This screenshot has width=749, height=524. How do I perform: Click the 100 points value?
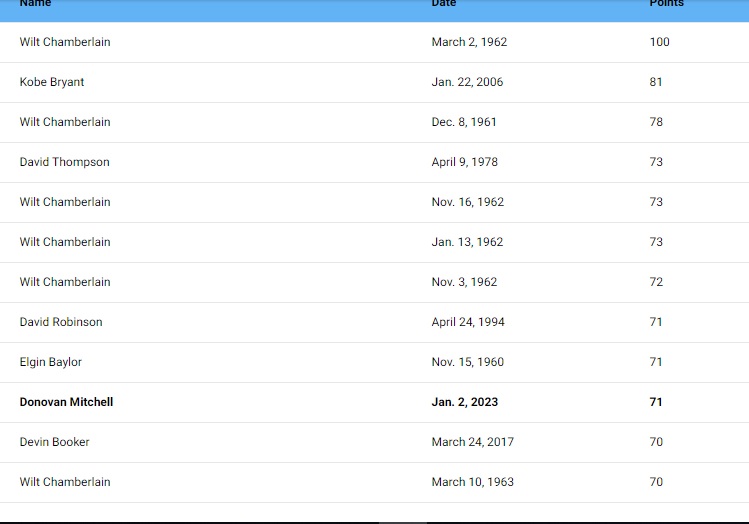(x=659, y=42)
